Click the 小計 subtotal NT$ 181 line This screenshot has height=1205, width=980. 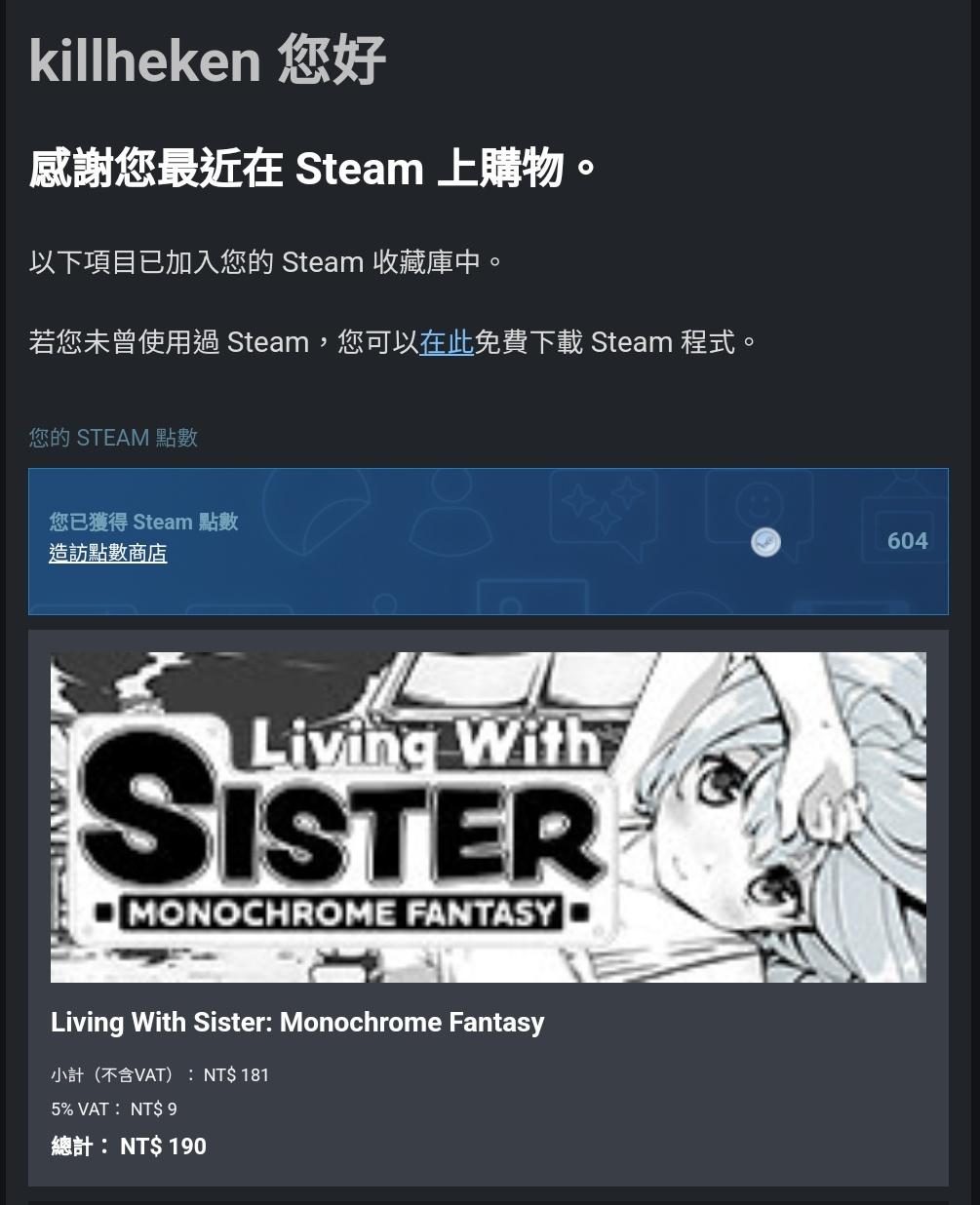pos(160,1075)
